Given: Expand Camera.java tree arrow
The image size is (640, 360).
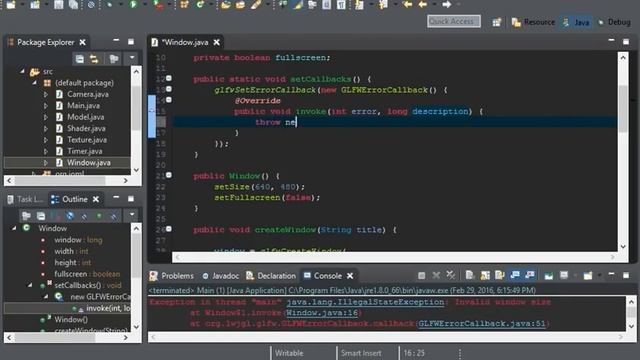Looking at the screenshot, I should [x=46, y=94].
